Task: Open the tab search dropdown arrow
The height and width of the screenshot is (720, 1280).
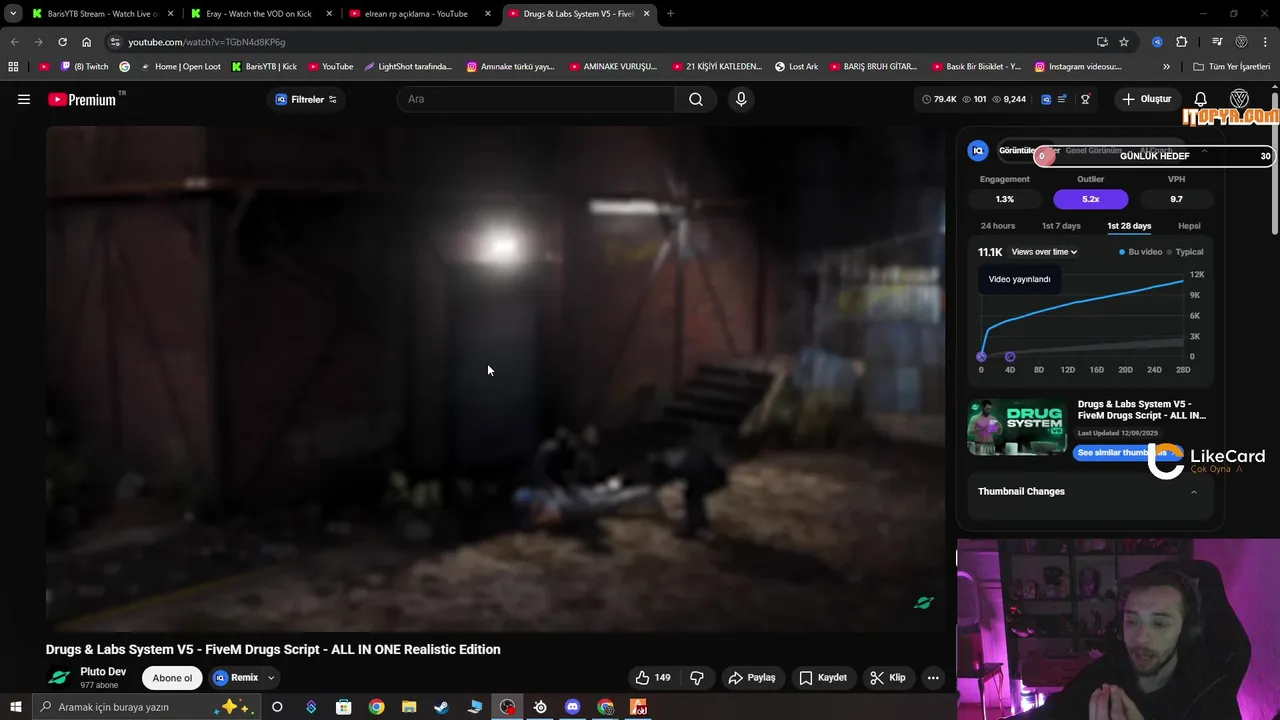Action: pos(13,14)
